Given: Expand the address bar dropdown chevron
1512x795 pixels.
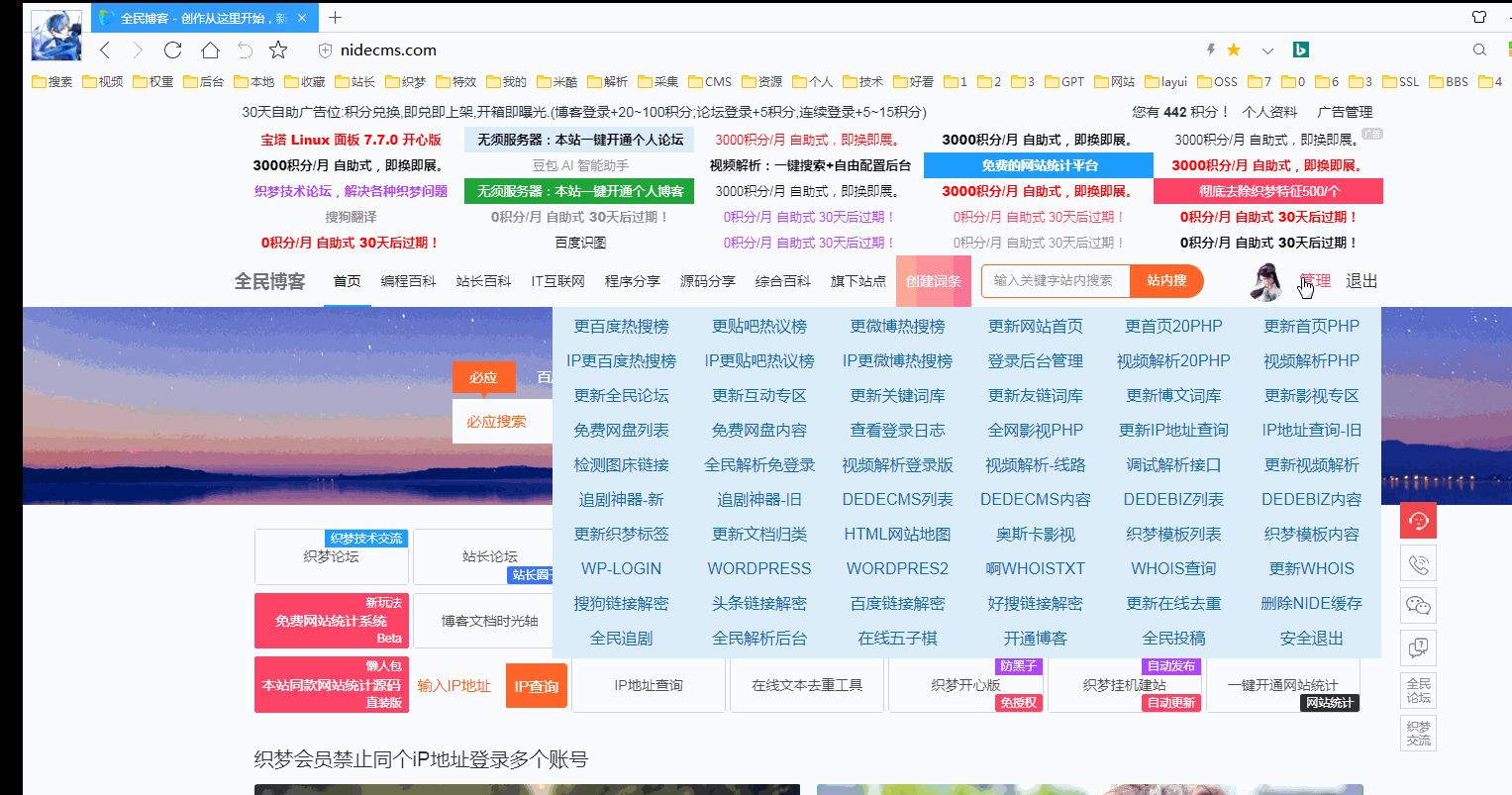Looking at the screenshot, I should (x=1267, y=50).
